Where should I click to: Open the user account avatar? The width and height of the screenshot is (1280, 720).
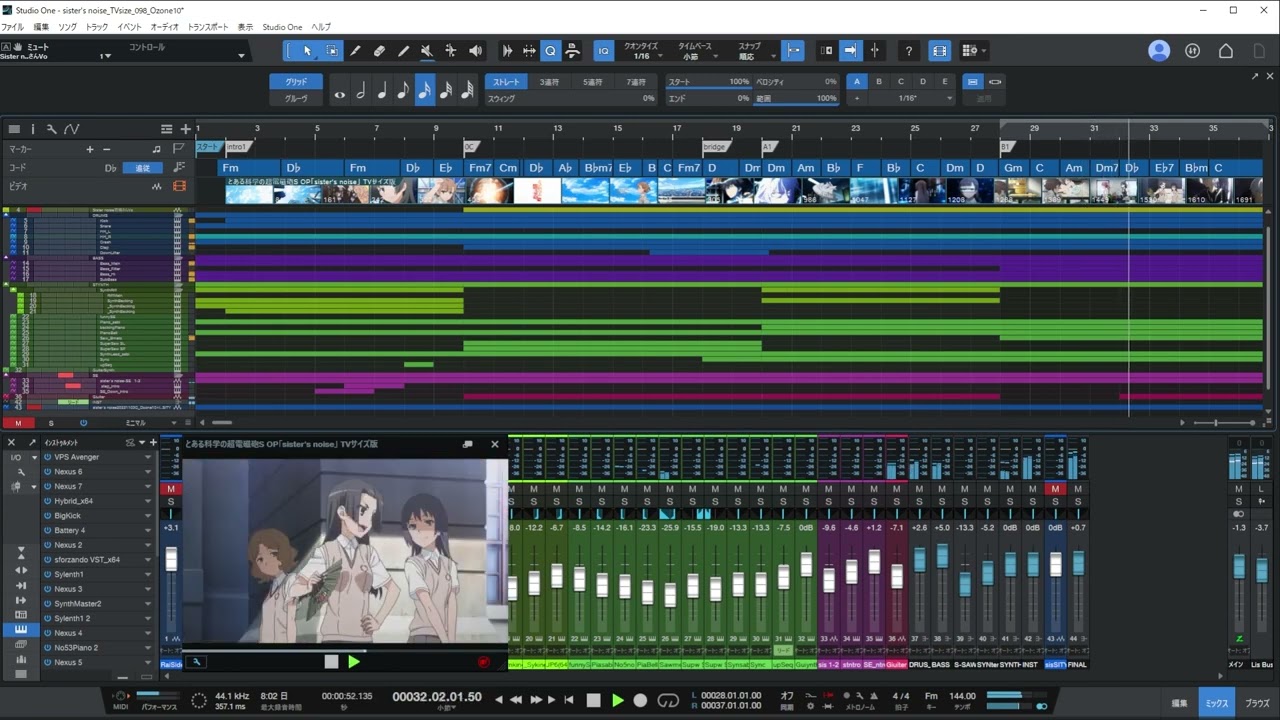(x=1159, y=51)
